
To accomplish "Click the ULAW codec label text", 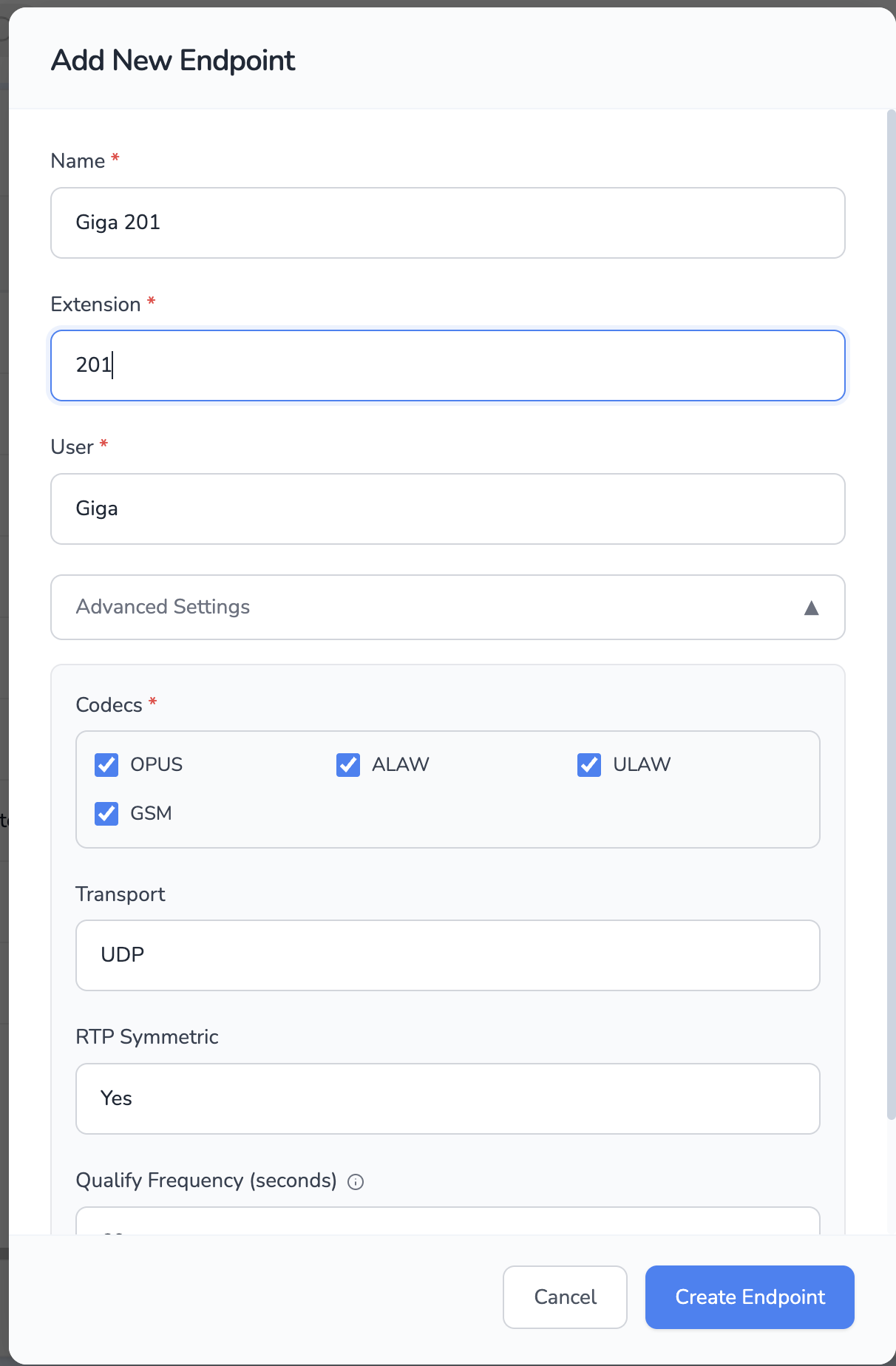I will (642, 764).
